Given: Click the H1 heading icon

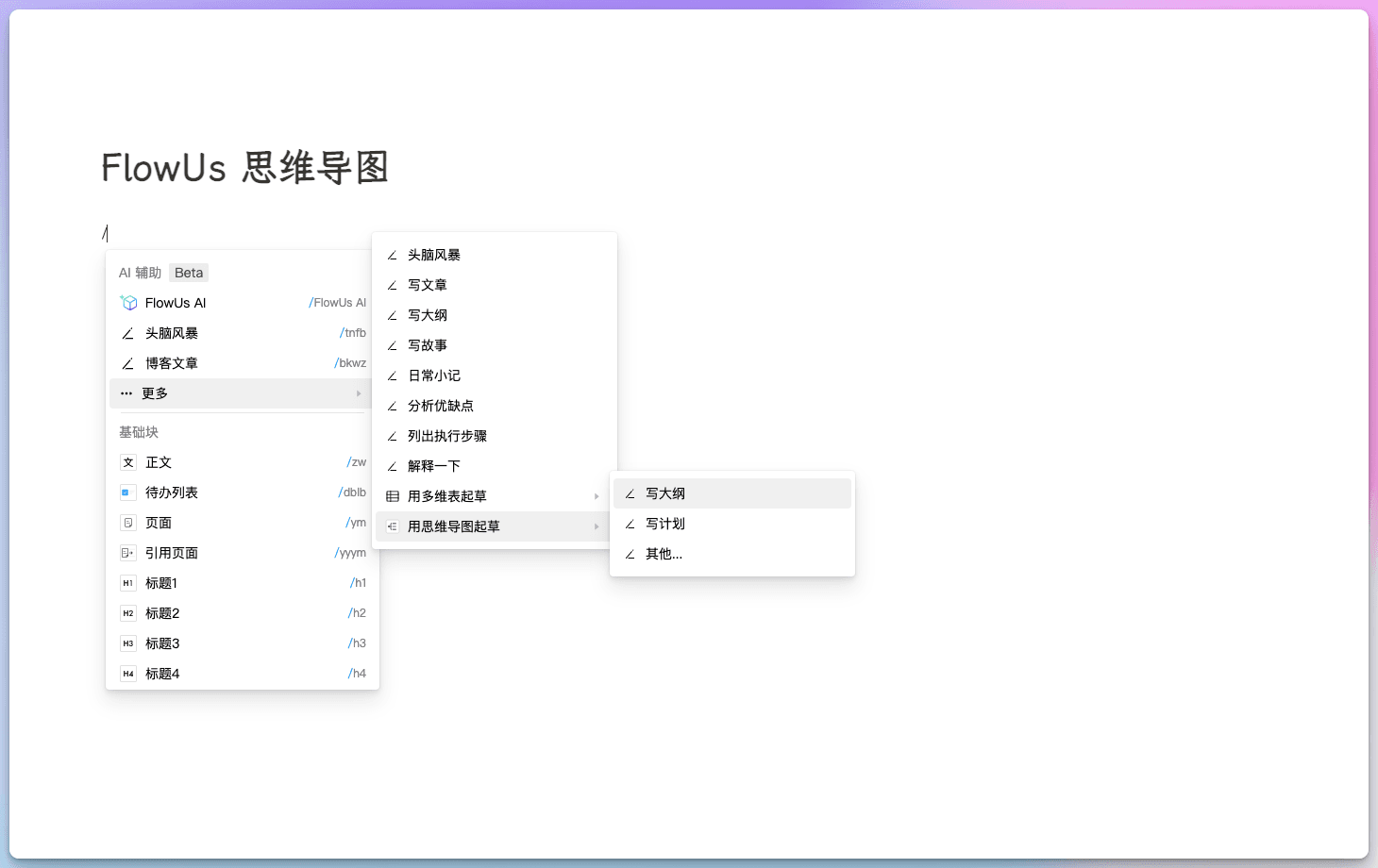Looking at the screenshot, I should click(128, 583).
